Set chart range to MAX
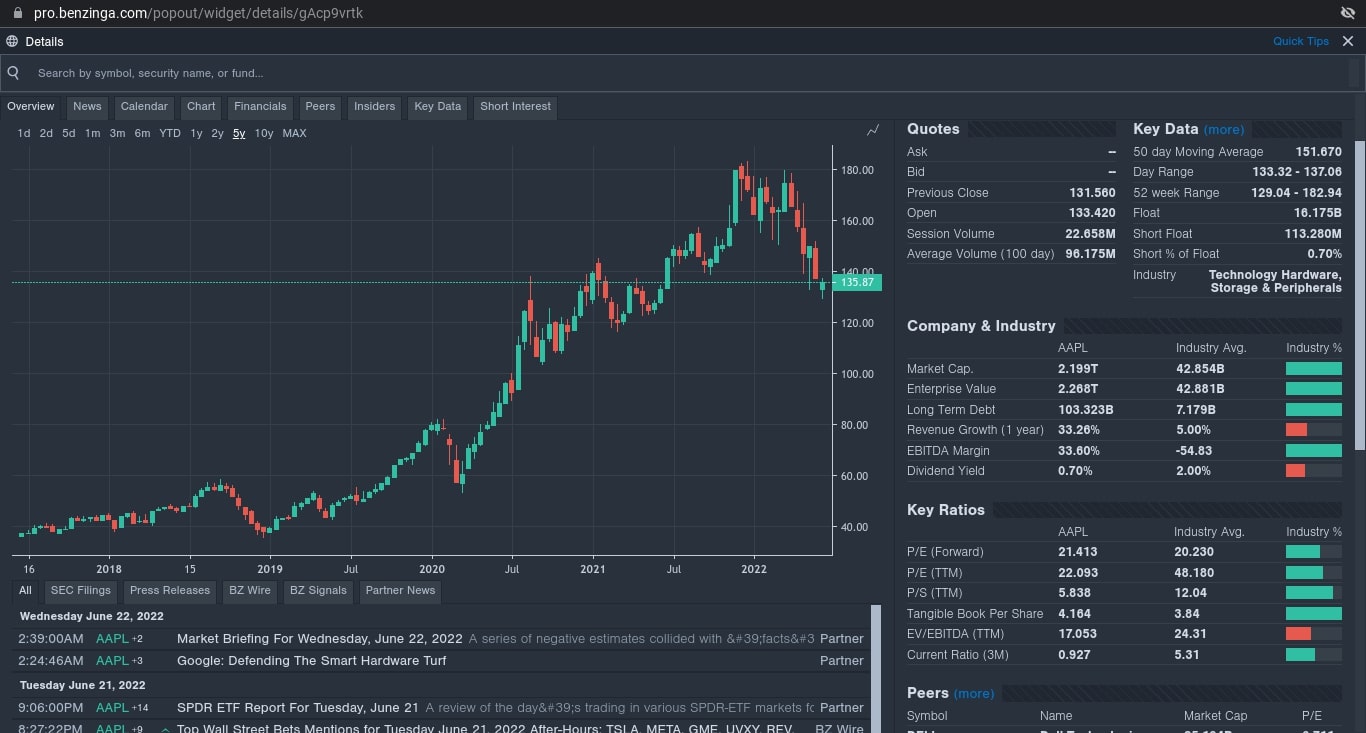 pyautogui.click(x=294, y=133)
